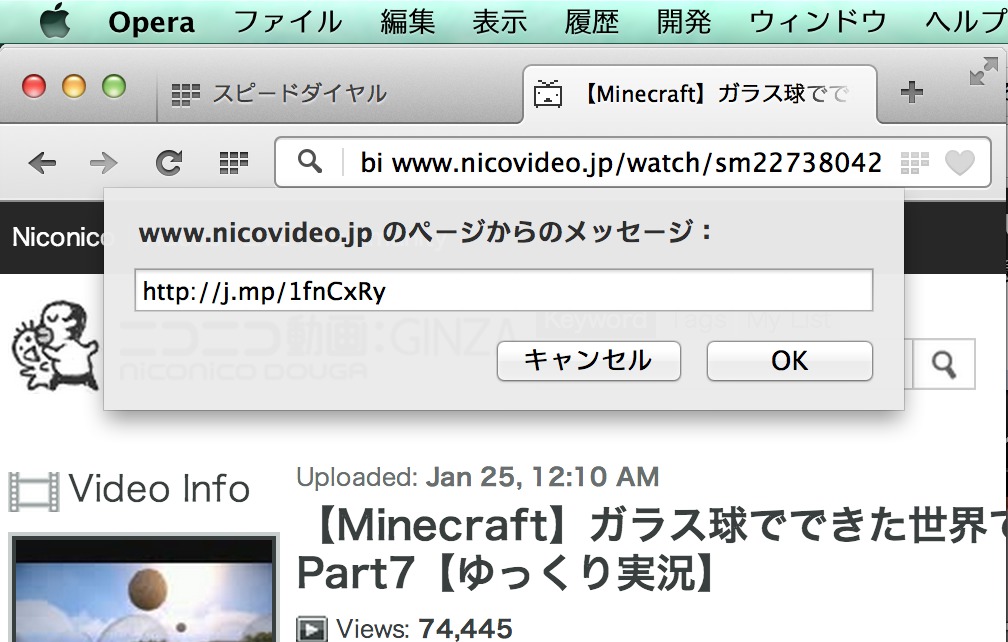Open the 履歴 menu
The width and height of the screenshot is (1008, 642).
[x=591, y=22]
